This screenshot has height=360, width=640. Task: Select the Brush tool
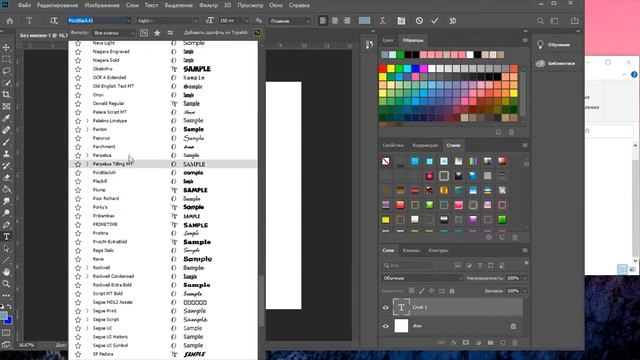point(6,142)
